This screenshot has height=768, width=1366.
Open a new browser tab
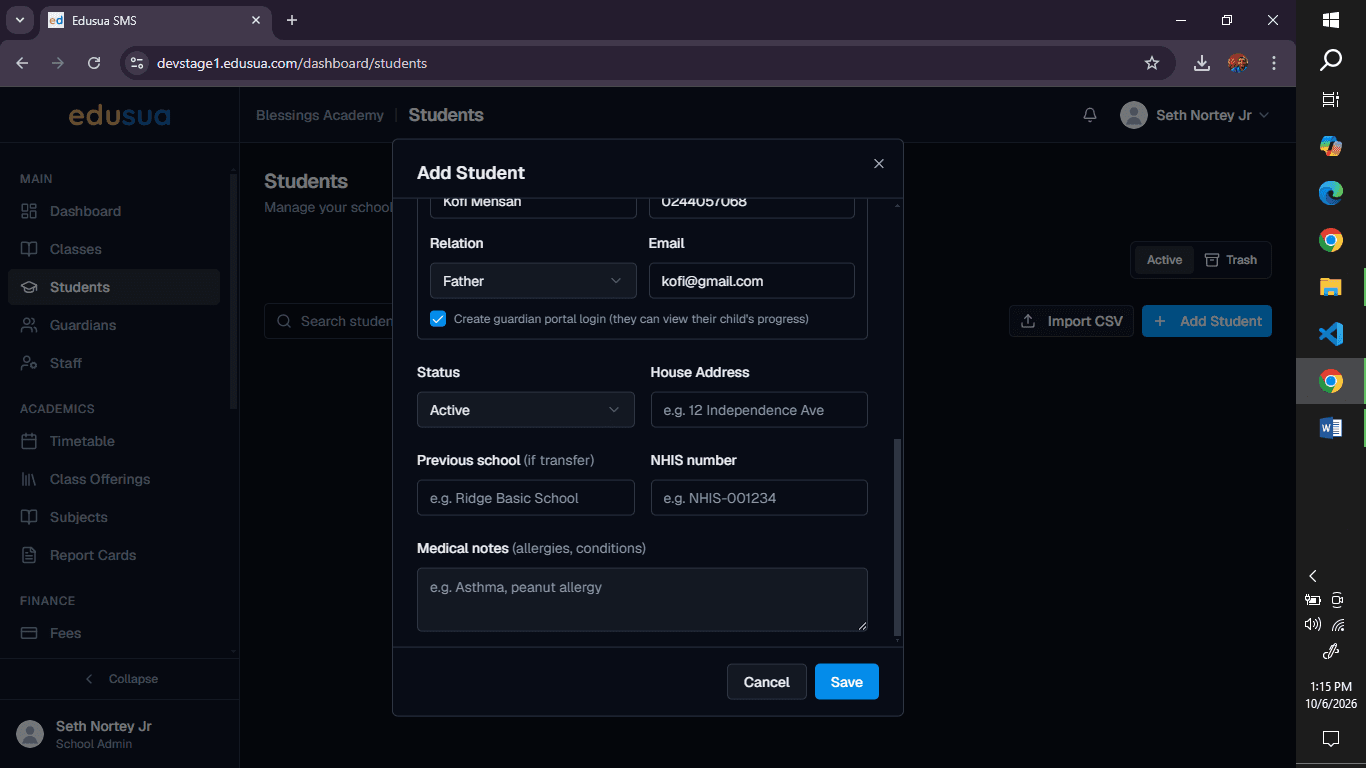point(292,20)
